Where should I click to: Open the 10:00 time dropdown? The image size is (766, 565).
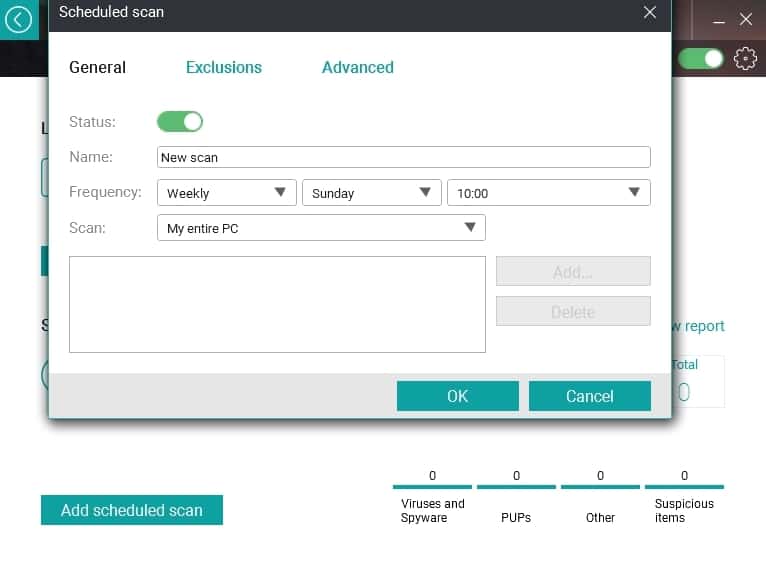[549, 193]
